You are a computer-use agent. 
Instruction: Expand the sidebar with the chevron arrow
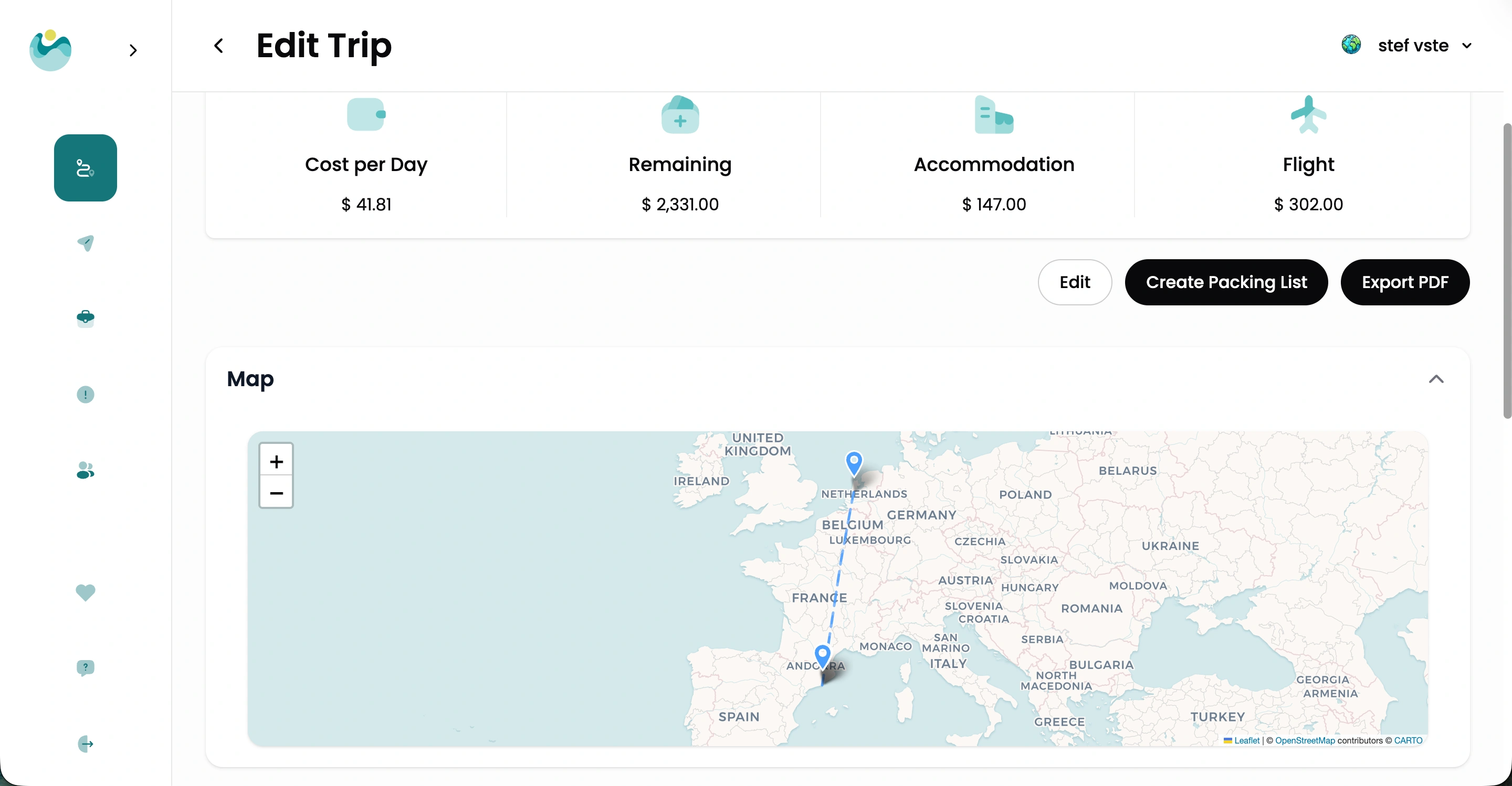point(133,50)
